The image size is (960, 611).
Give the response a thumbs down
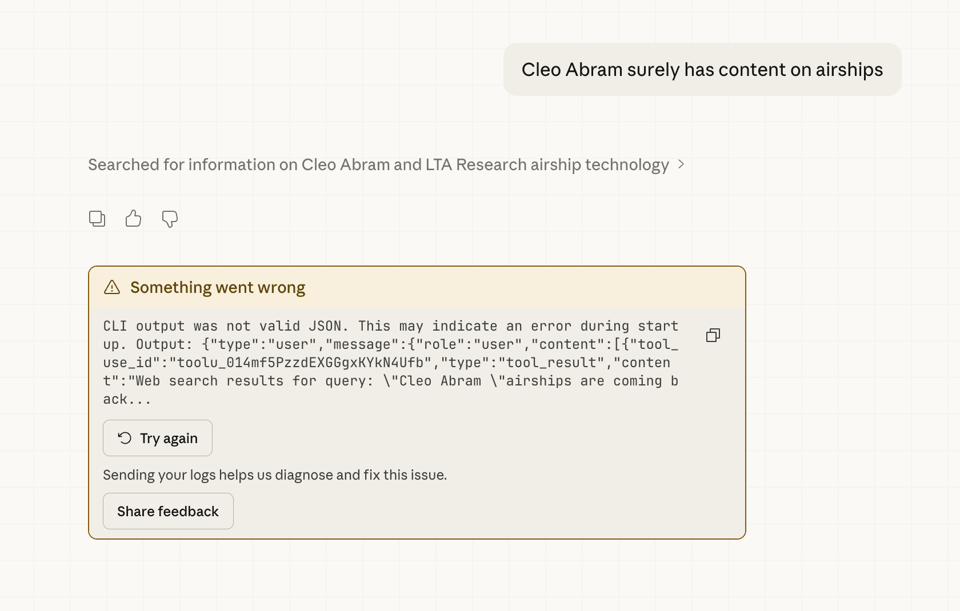tap(170, 218)
